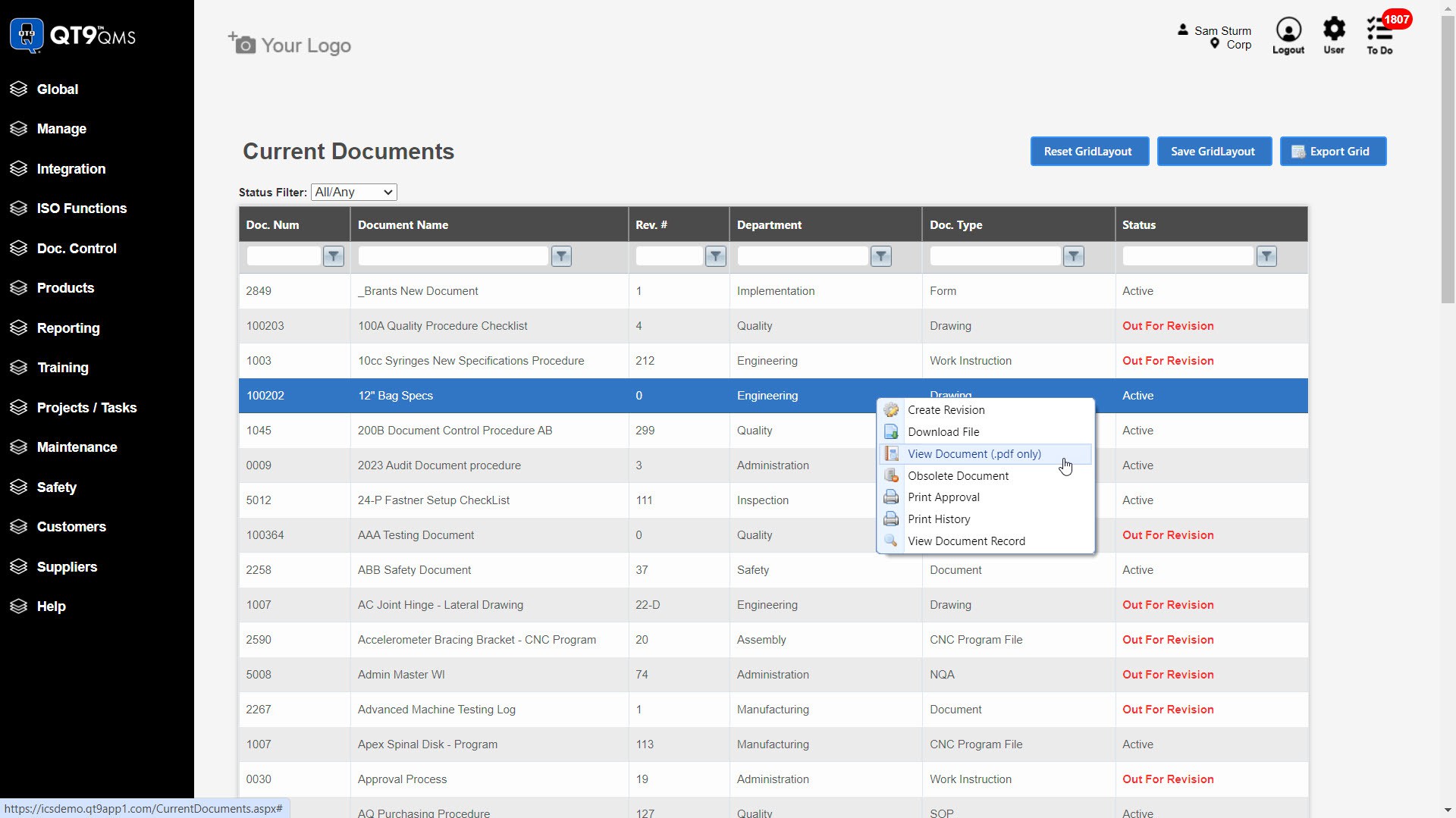The width and height of the screenshot is (1456, 818).
Task: Expand the ISO Functions sidebar menu
Action: pyautogui.click(x=81, y=208)
